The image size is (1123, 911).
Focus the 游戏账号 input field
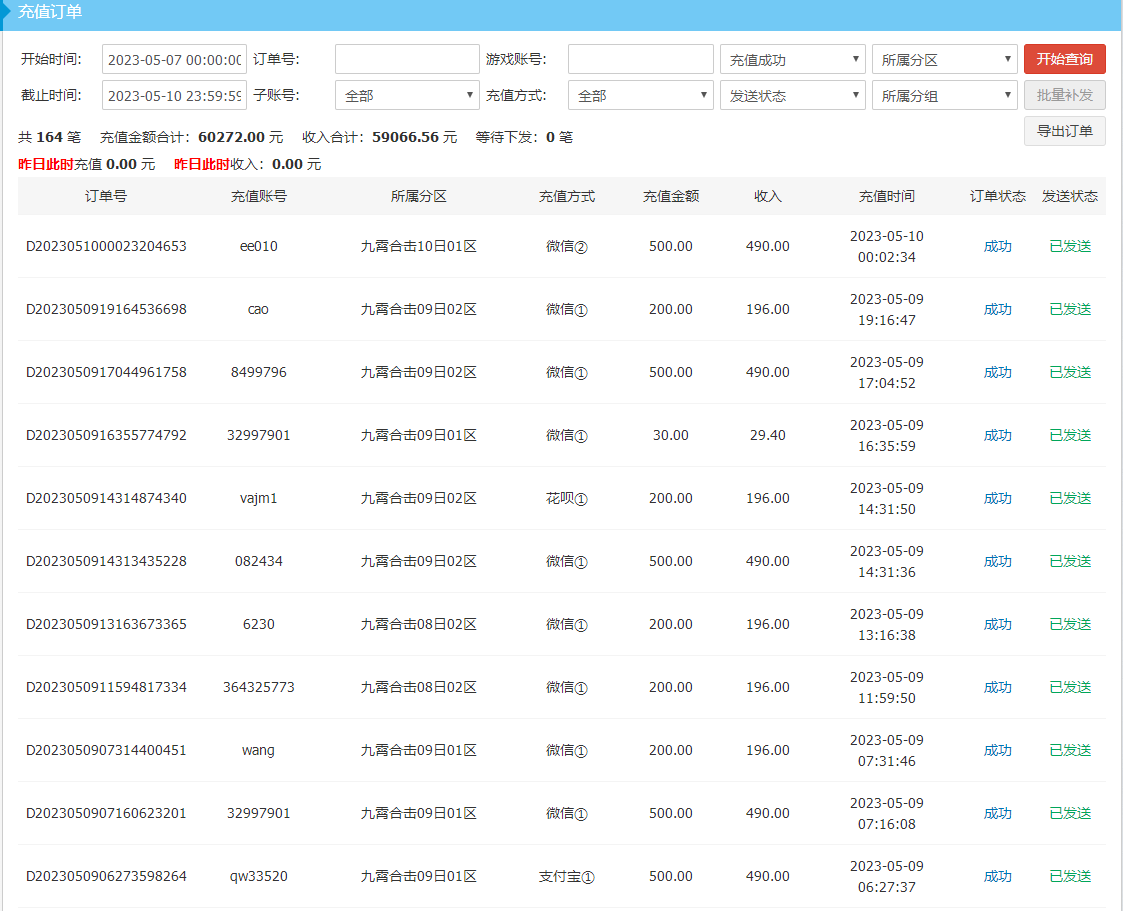point(640,59)
